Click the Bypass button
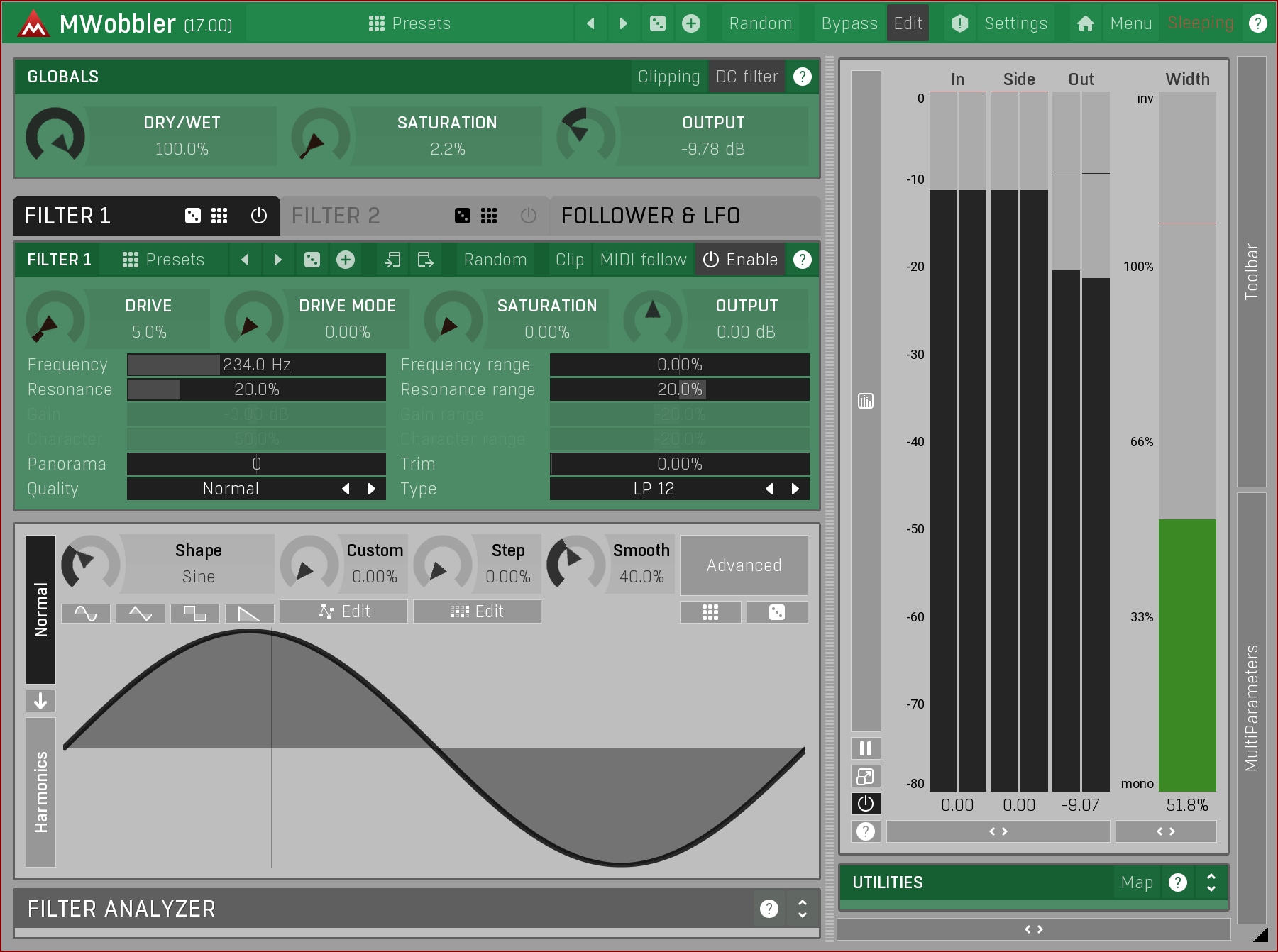The image size is (1278, 952). click(849, 23)
